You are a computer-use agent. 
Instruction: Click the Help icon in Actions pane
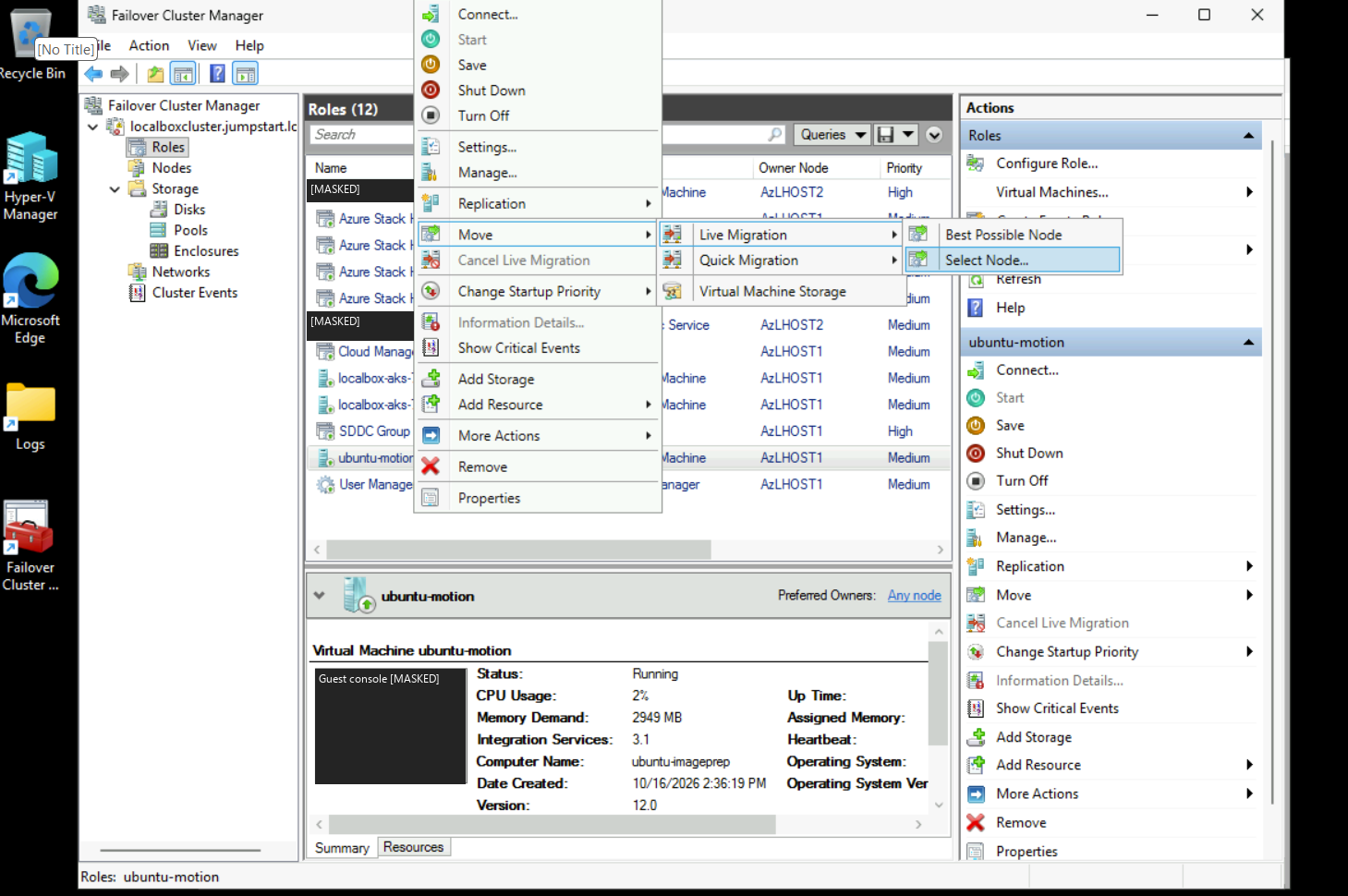(x=976, y=308)
